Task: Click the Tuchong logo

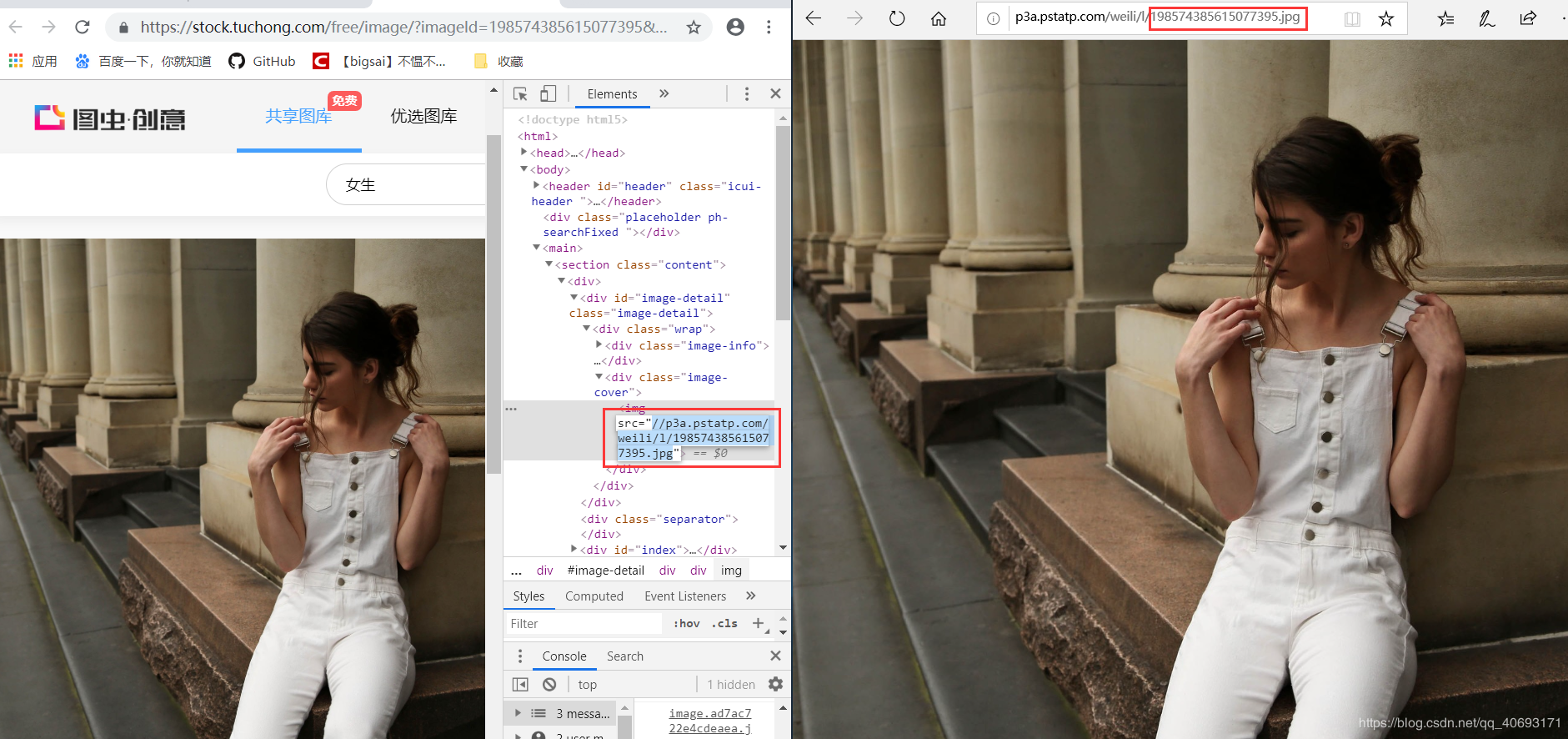Action: pyautogui.click(x=110, y=118)
